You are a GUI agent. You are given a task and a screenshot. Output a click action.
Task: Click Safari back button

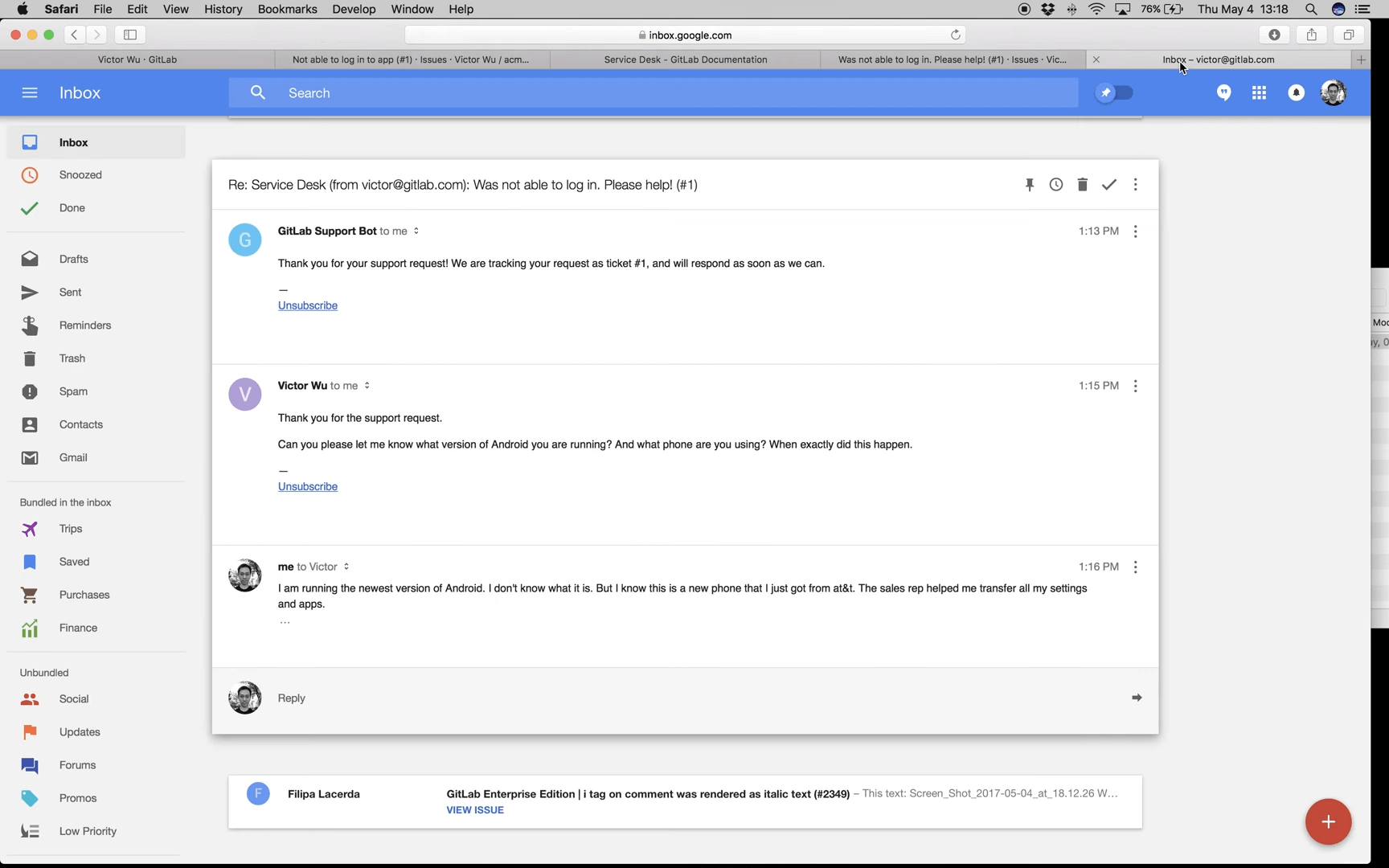(x=74, y=35)
